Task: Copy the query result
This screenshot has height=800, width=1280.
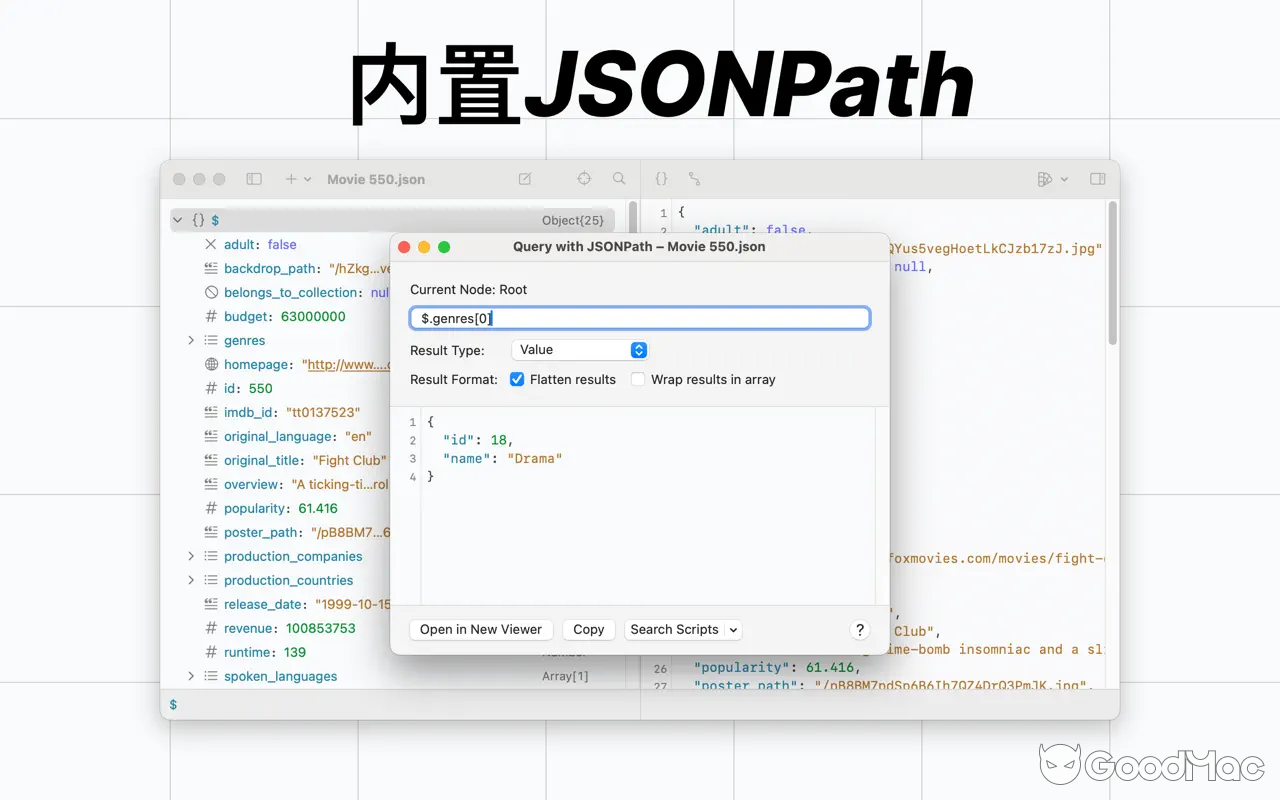Action: (x=588, y=629)
